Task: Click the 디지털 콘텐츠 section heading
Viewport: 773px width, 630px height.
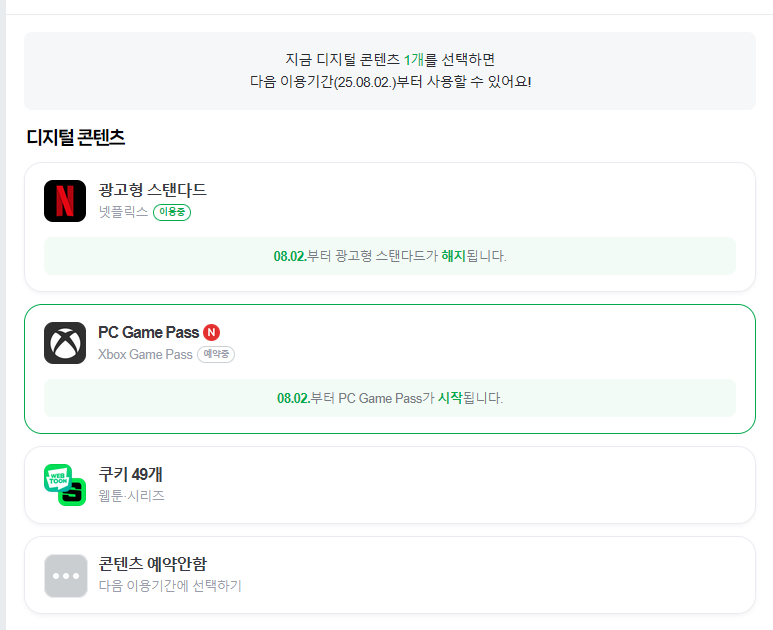Action: click(75, 137)
